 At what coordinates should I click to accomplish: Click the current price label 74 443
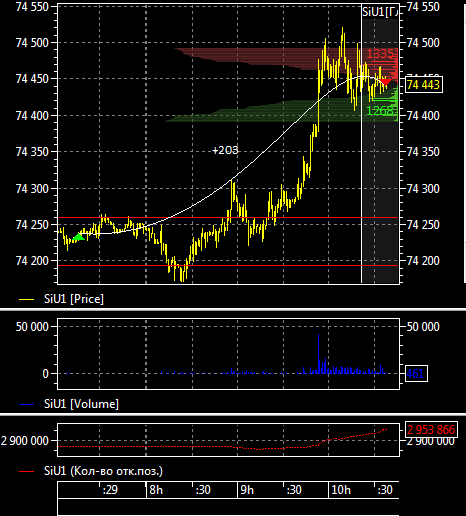coord(423,85)
